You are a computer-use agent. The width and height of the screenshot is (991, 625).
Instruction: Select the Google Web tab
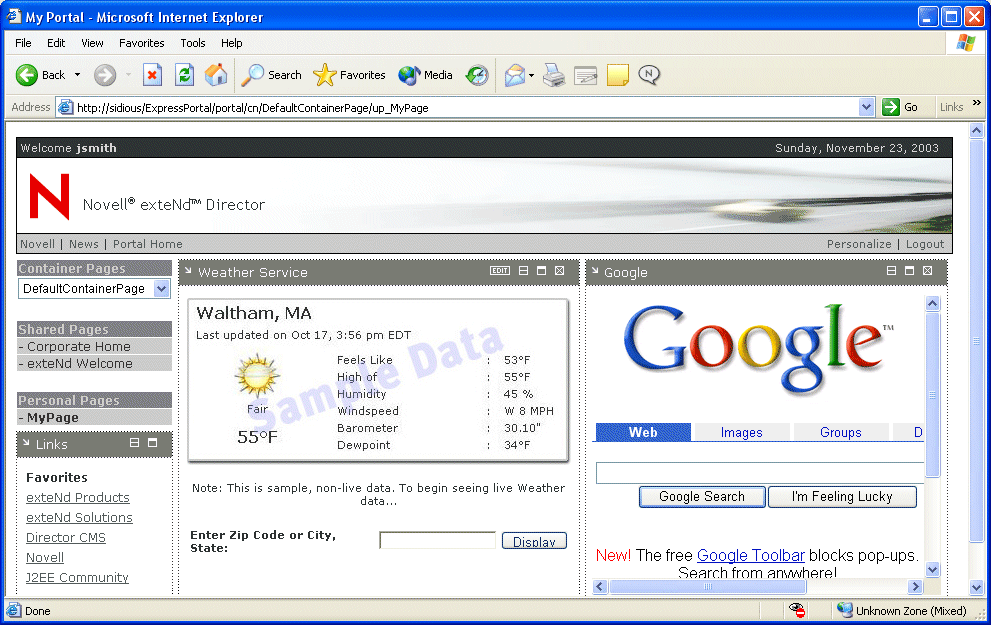point(643,432)
